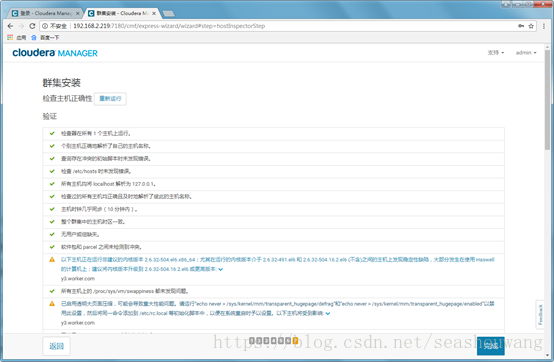
Task: Go back with the browser back arrow
Action: (x=10, y=26)
